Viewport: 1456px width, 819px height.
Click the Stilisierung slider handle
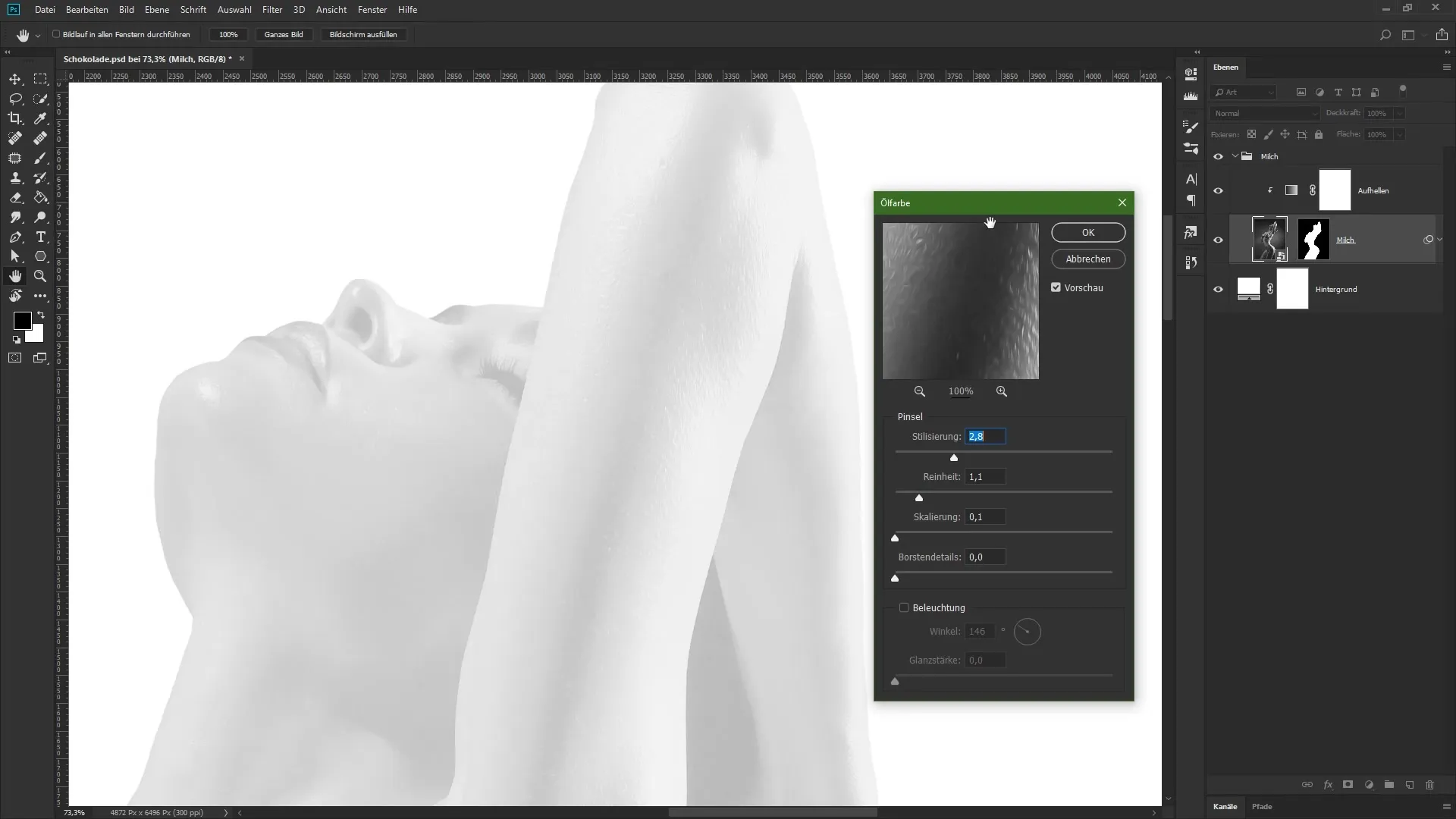tap(954, 457)
